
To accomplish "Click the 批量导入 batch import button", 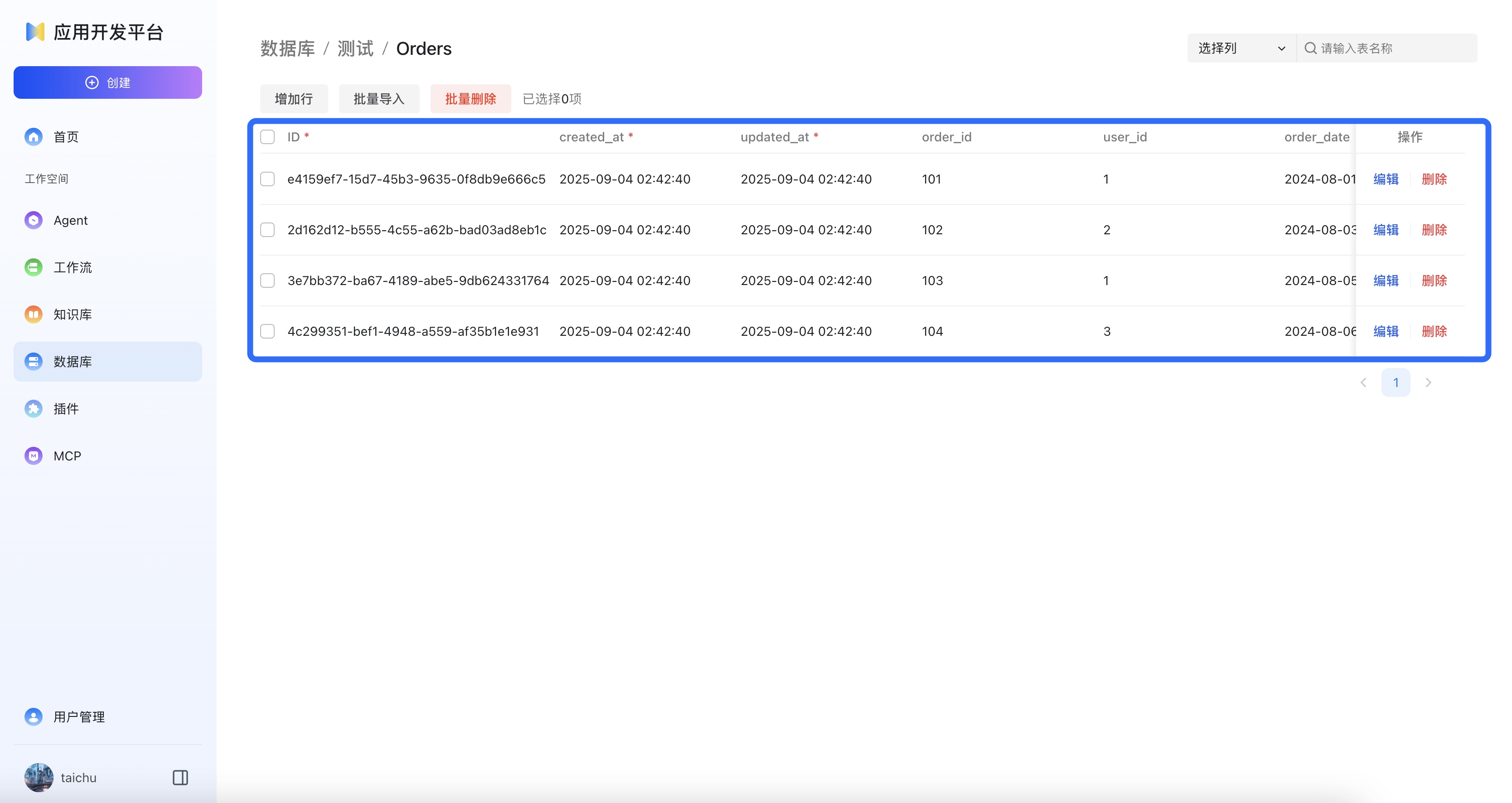I will [x=378, y=99].
